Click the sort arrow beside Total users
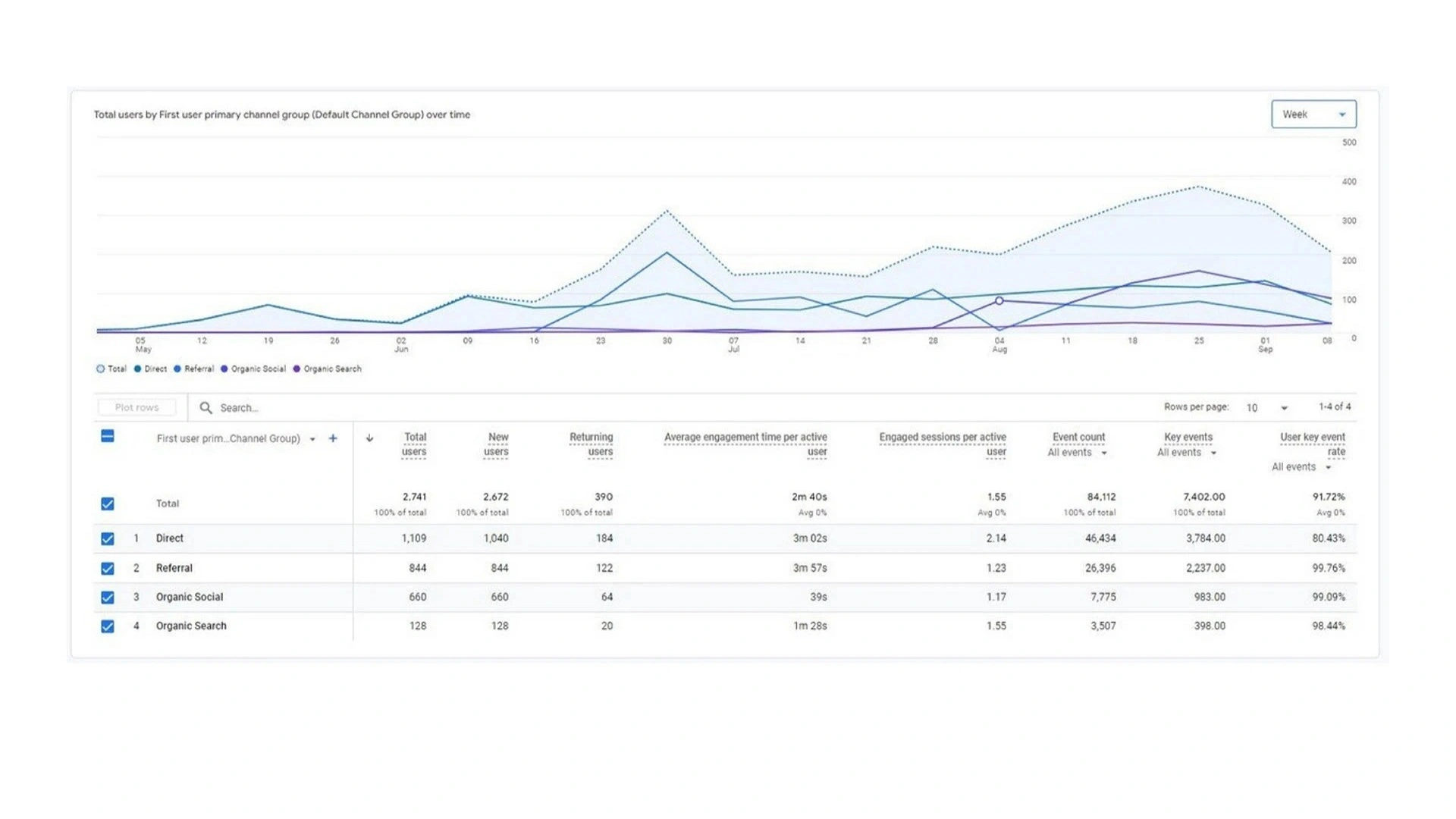The image size is (1456, 819). (x=369, y=438)
